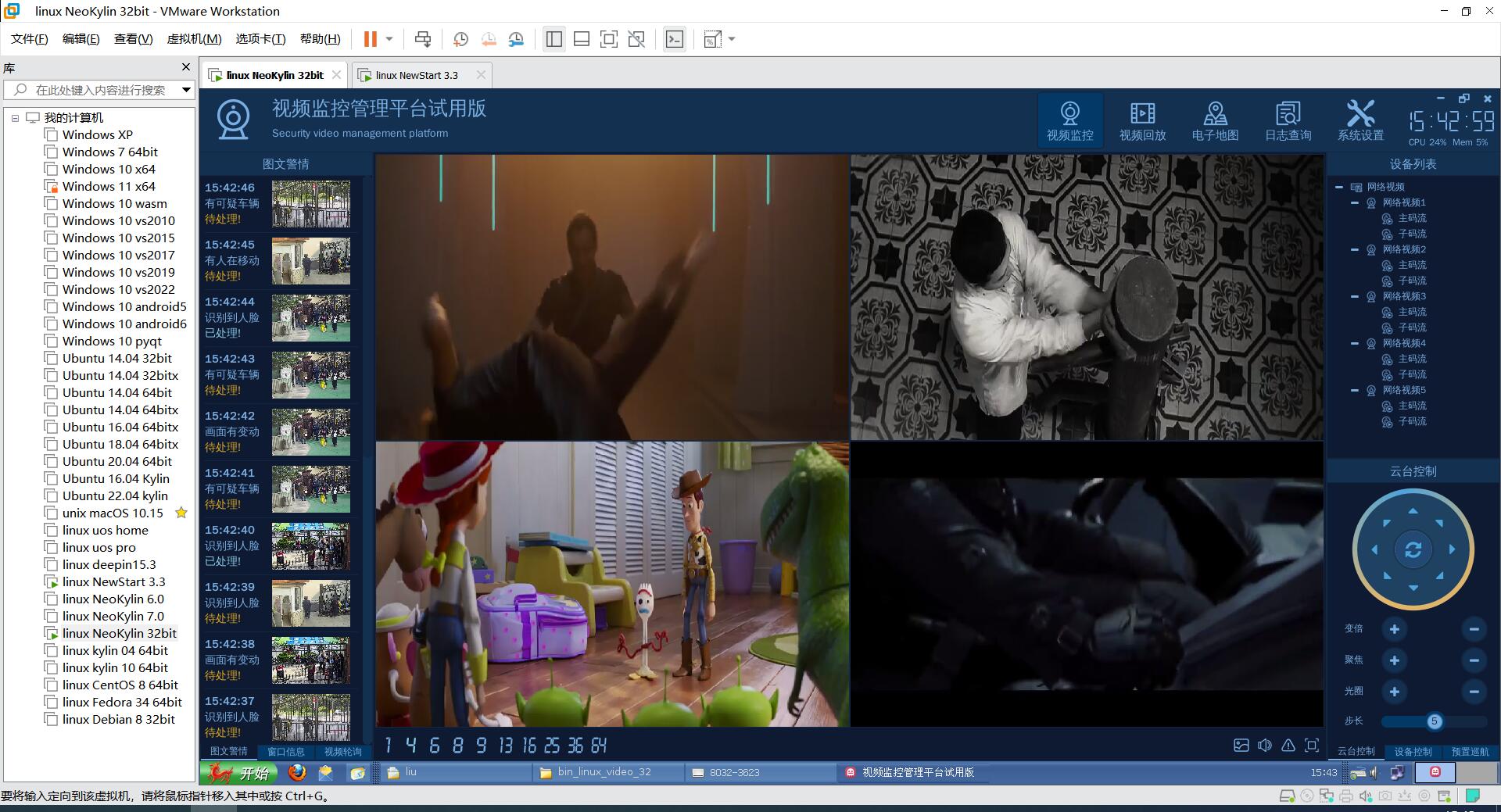Take a snapshot with the picture icon

[x=1241, y=746]
